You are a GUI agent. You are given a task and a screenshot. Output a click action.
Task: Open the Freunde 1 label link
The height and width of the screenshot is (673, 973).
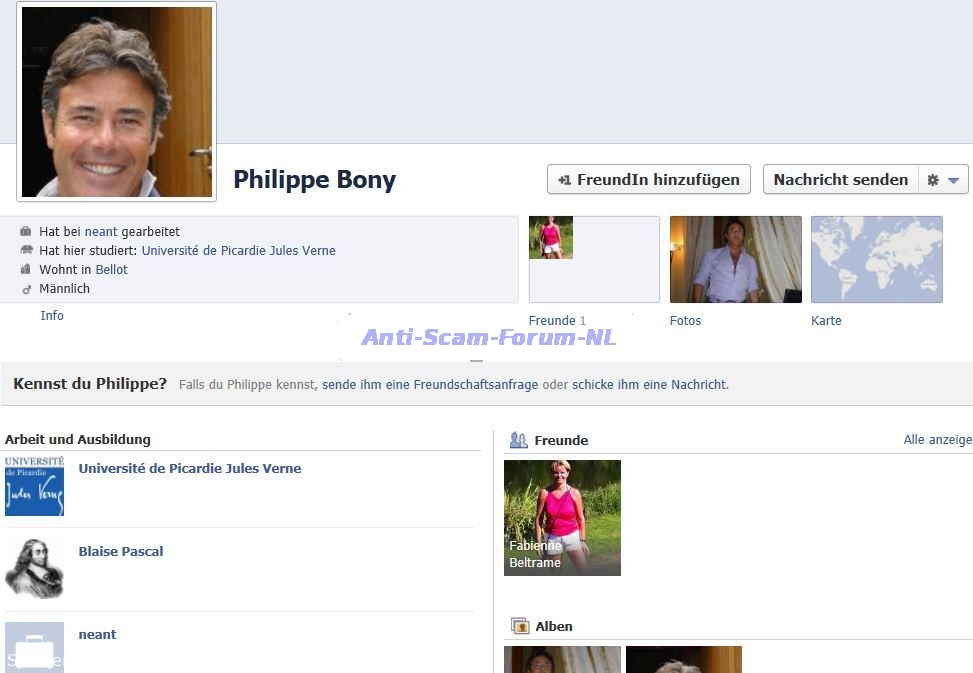tap(557, 321)
